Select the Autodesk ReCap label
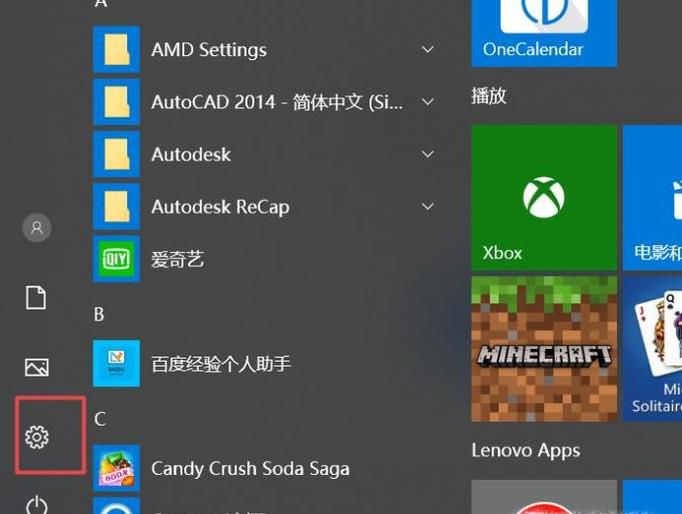682x514 pixels. (x=220, y=207)
